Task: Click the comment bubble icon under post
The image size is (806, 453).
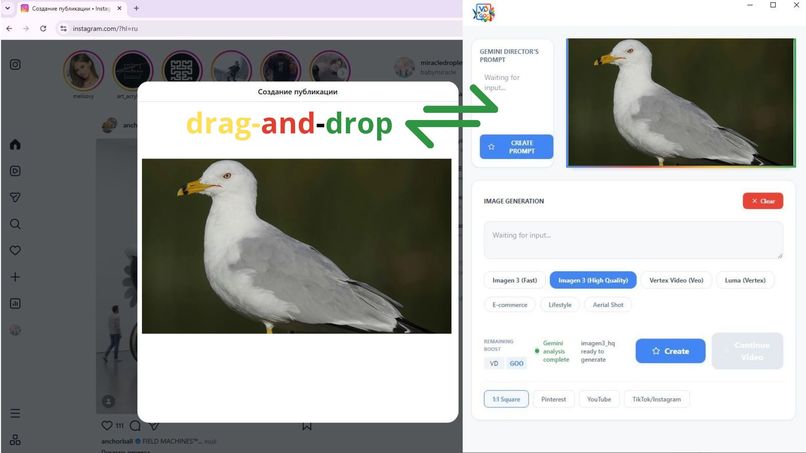Action: 135,425
